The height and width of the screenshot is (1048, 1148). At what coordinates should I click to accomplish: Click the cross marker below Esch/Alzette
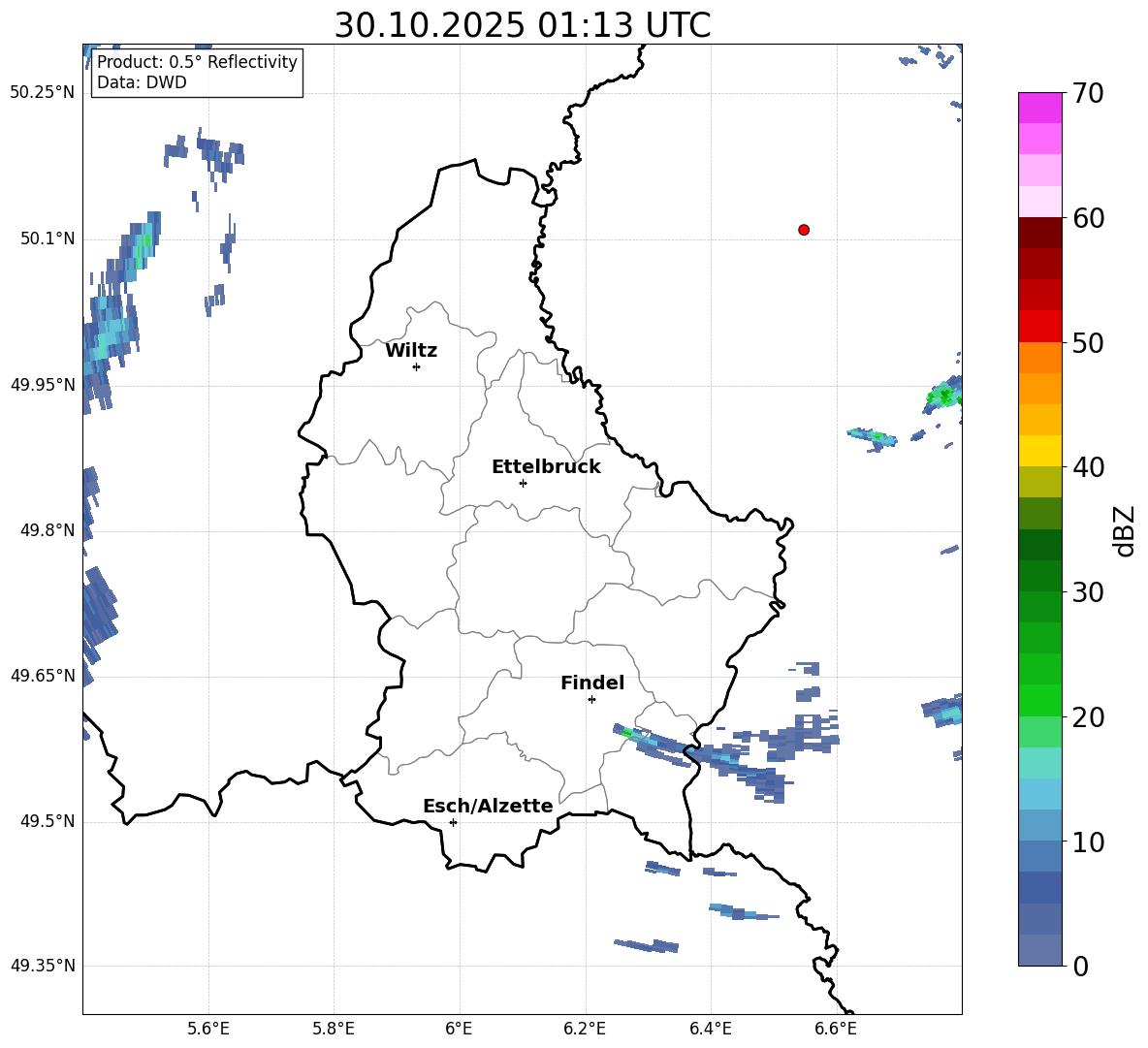pyautogui.click(x=453, y=822)
